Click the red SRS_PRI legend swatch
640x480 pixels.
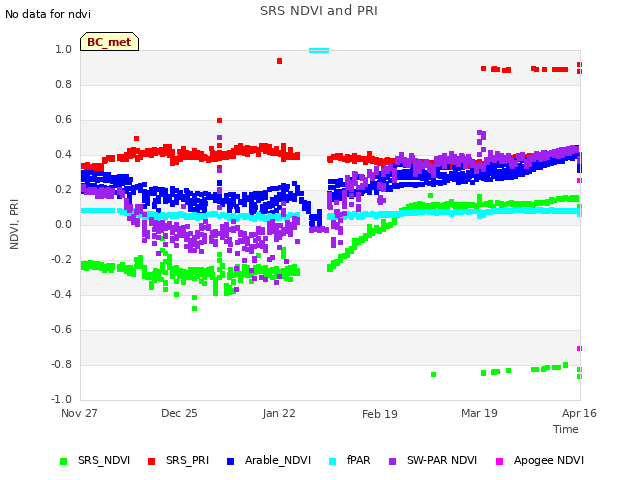pos(151,461)
